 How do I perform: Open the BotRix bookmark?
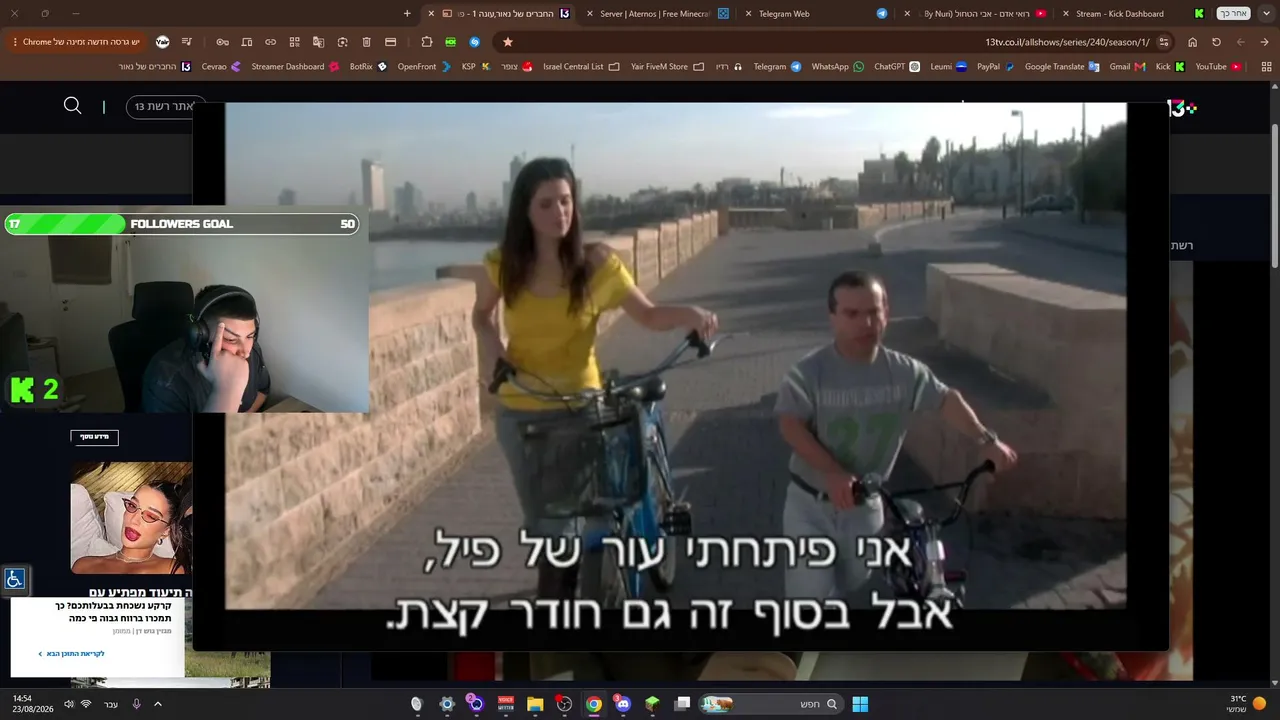[x=368, y=67]
